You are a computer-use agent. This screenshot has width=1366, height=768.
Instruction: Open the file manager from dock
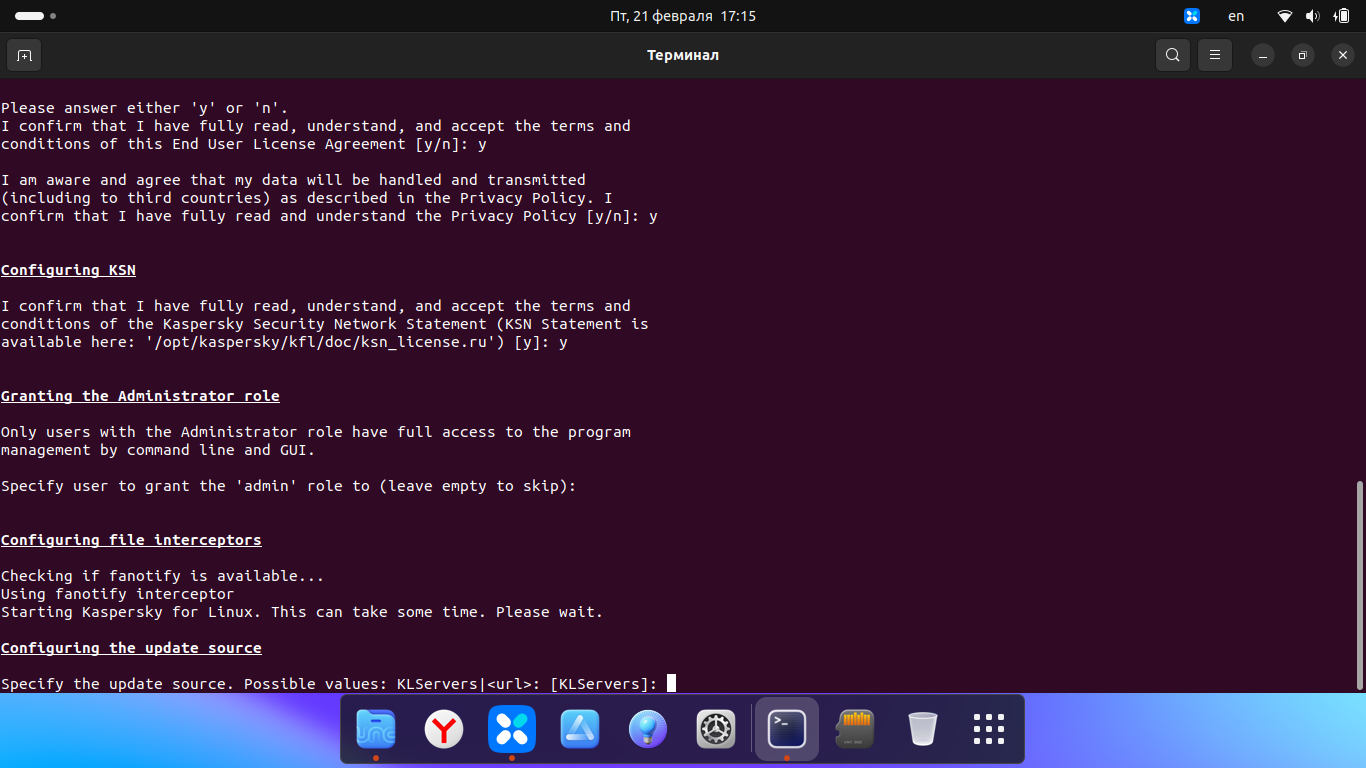[x=376, y=729]
